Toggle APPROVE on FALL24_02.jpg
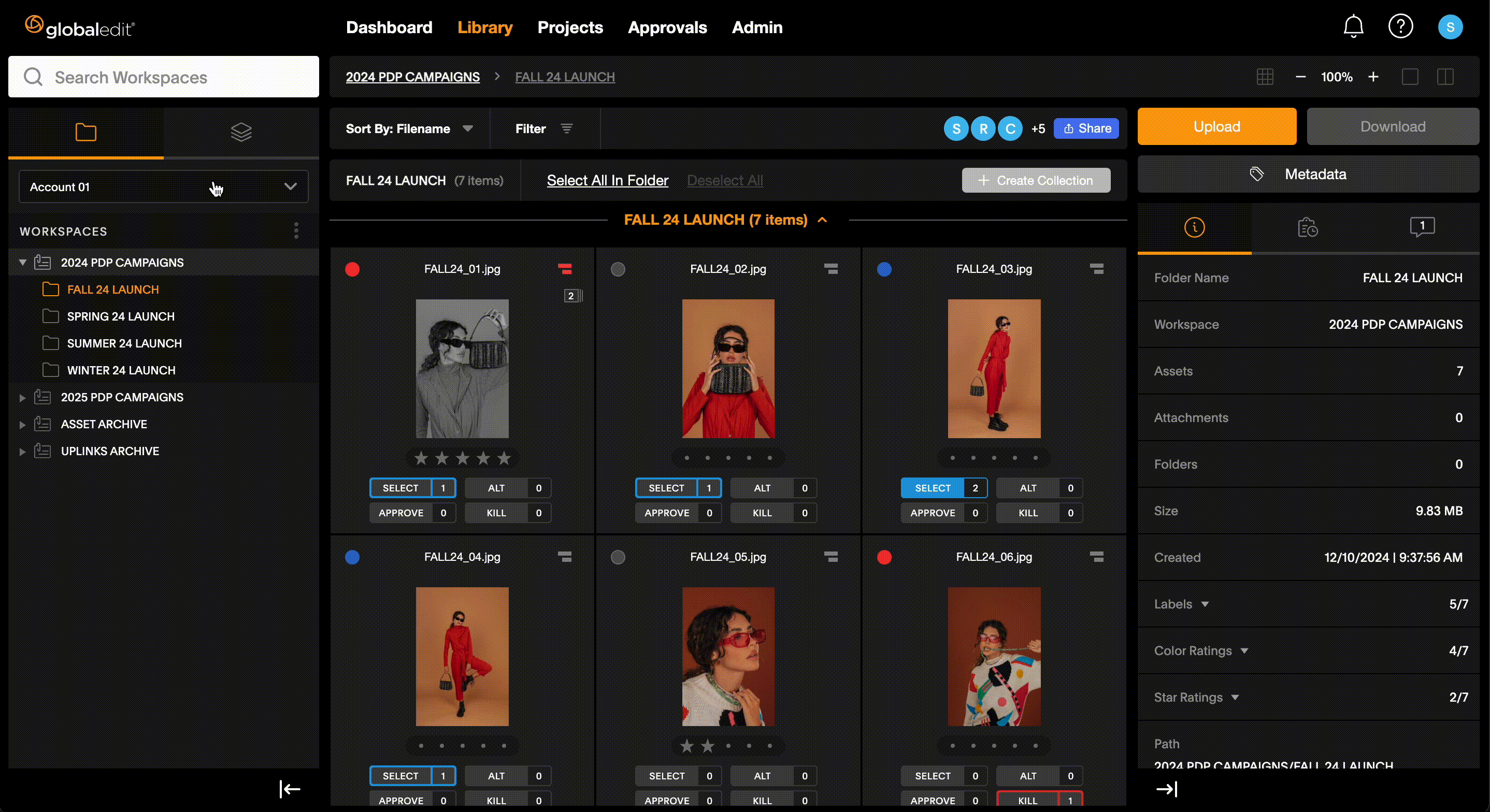Image resolution: width=1490 pixels, height=812 pixels. click(x=678, y=512)
